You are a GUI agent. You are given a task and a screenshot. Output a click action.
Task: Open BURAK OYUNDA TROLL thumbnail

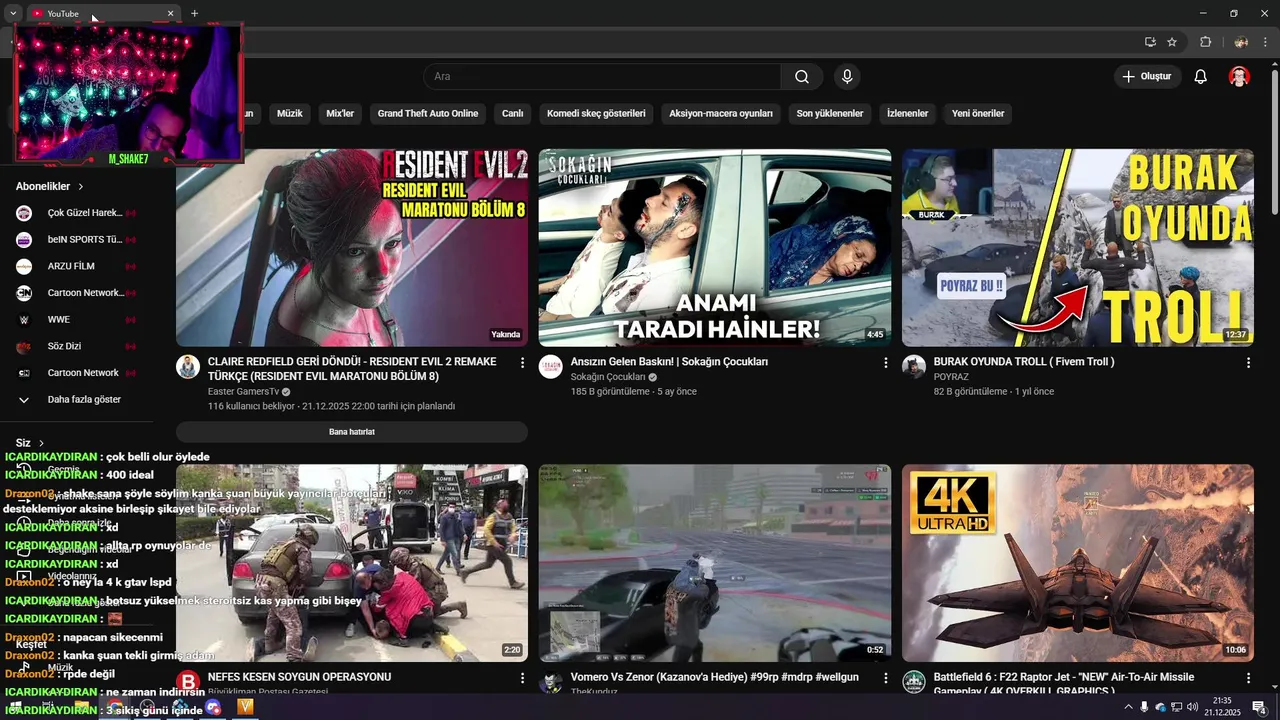(x=1078, y=248)
